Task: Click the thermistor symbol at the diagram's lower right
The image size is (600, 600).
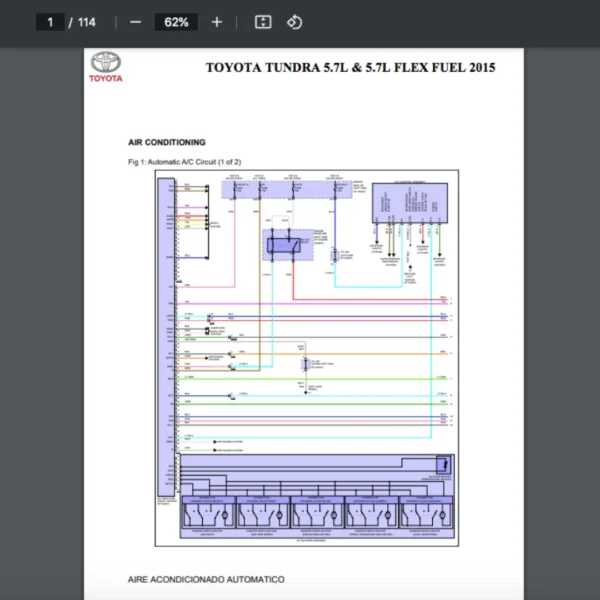Action: click(x=441, y=464)
